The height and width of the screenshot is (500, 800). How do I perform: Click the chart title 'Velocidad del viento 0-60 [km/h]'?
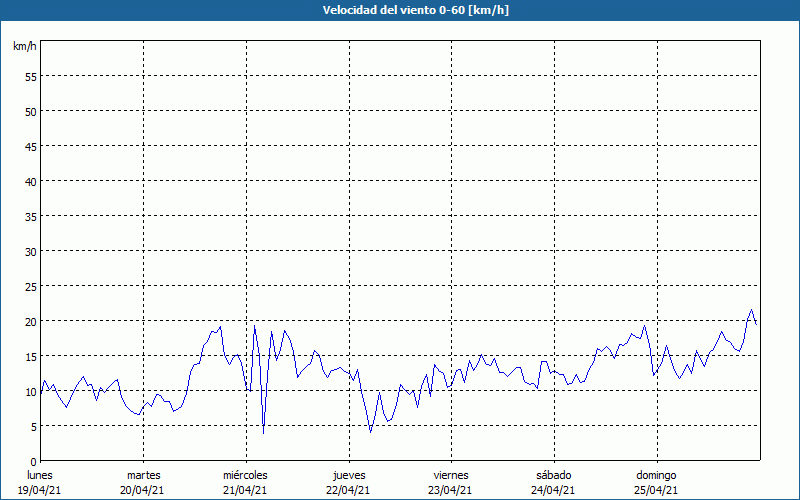[416, 10]
